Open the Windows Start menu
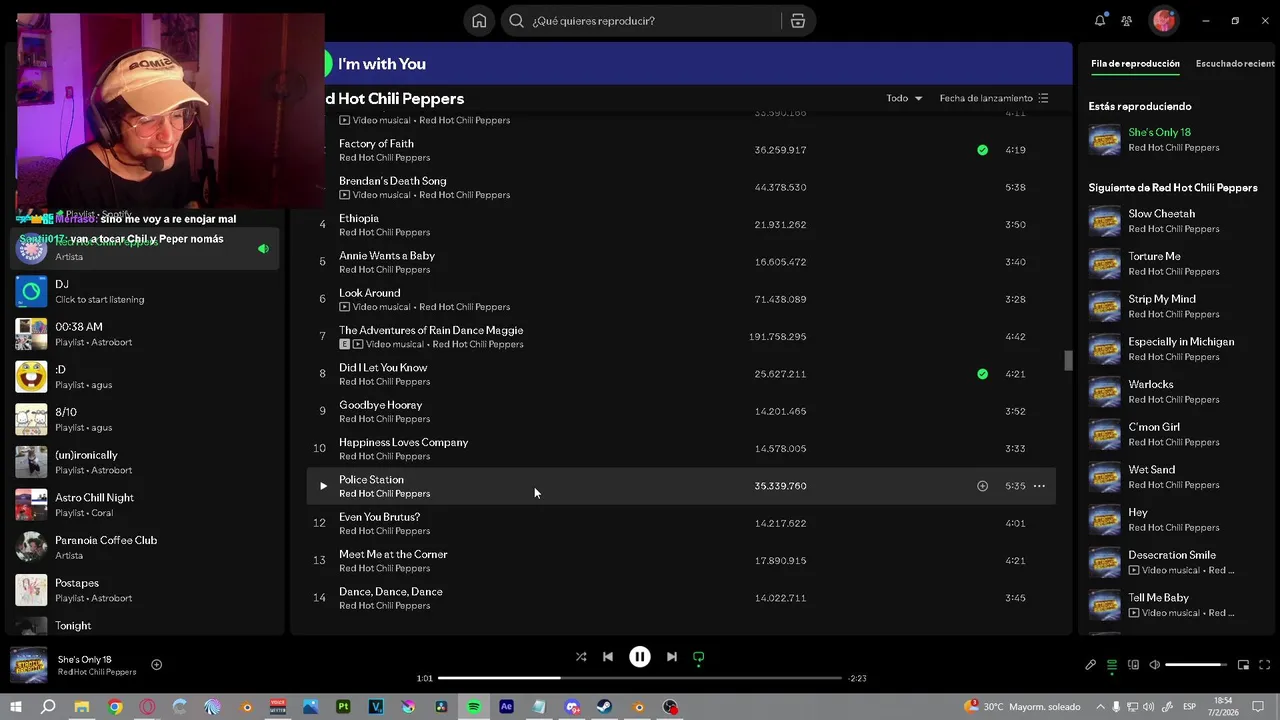 tap(15, 707)
